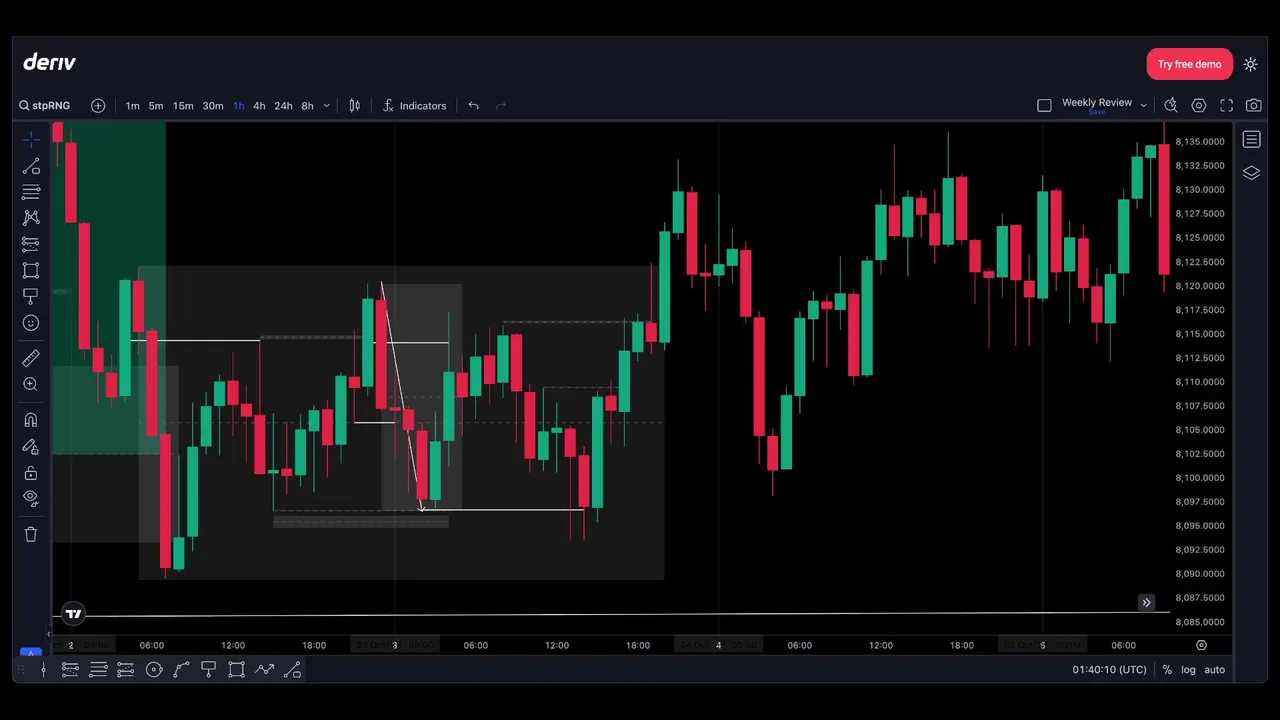Screen dimensions: 1280x720
Task: Select the trend line drawing tool
Action: 31,166
